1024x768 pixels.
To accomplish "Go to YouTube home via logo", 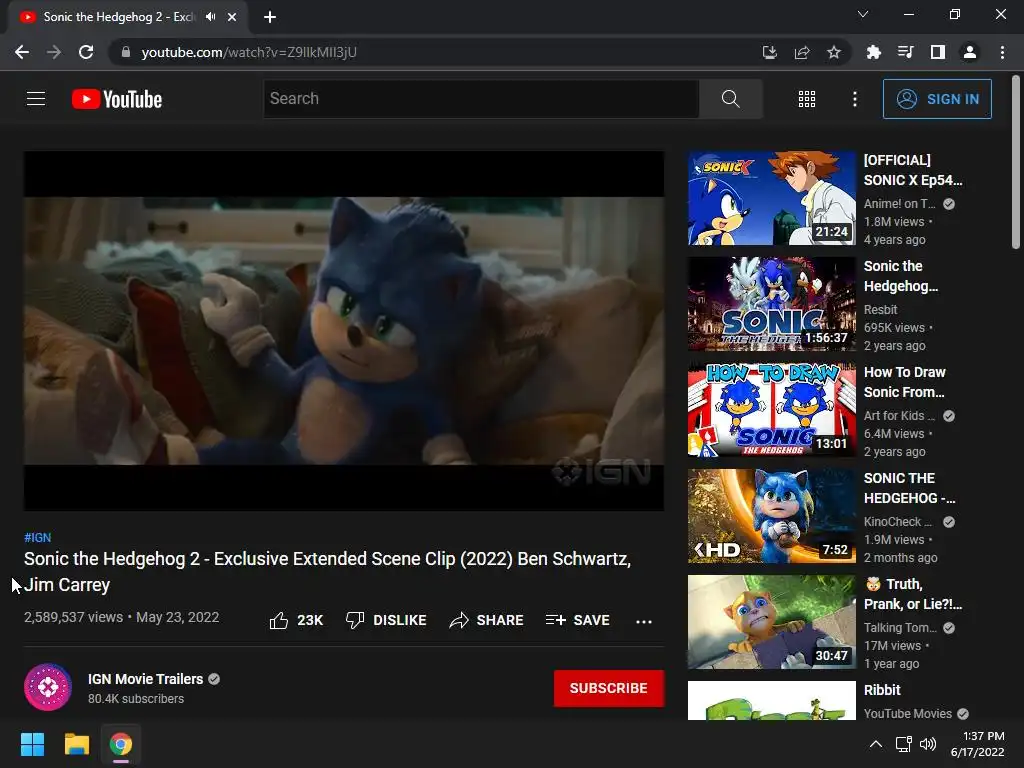I will [x=117, y=99].
